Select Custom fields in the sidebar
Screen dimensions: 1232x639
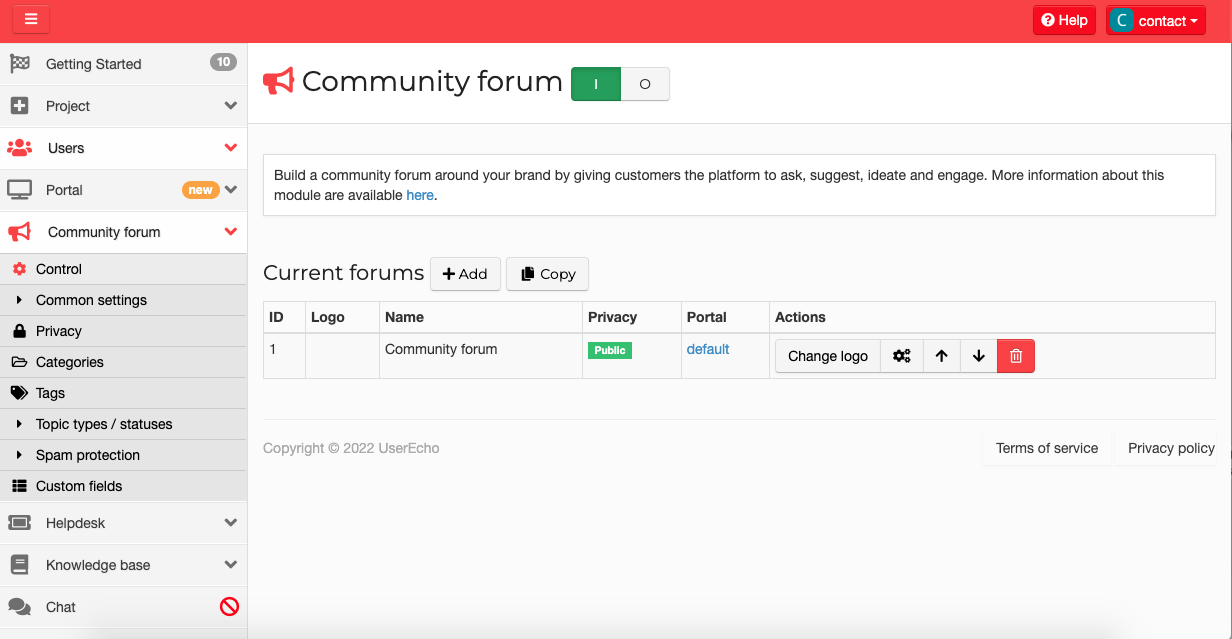(123, 486)
